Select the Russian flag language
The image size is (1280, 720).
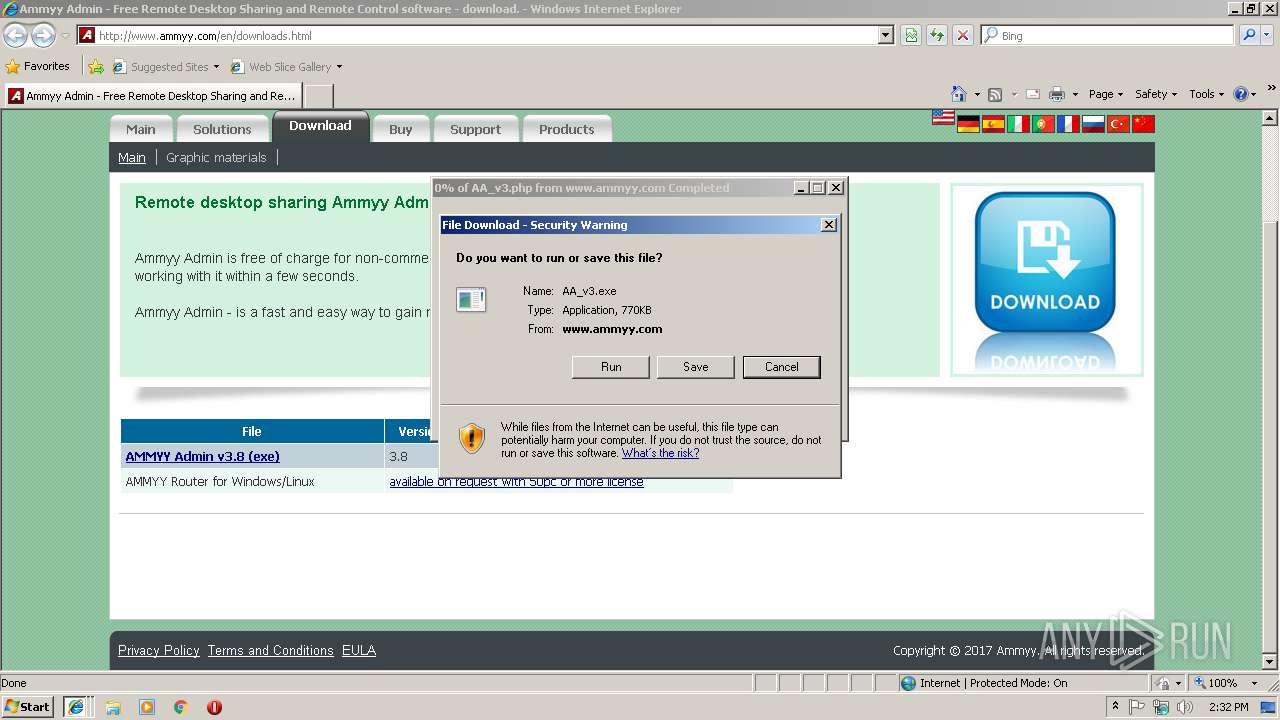[1093, 124]
